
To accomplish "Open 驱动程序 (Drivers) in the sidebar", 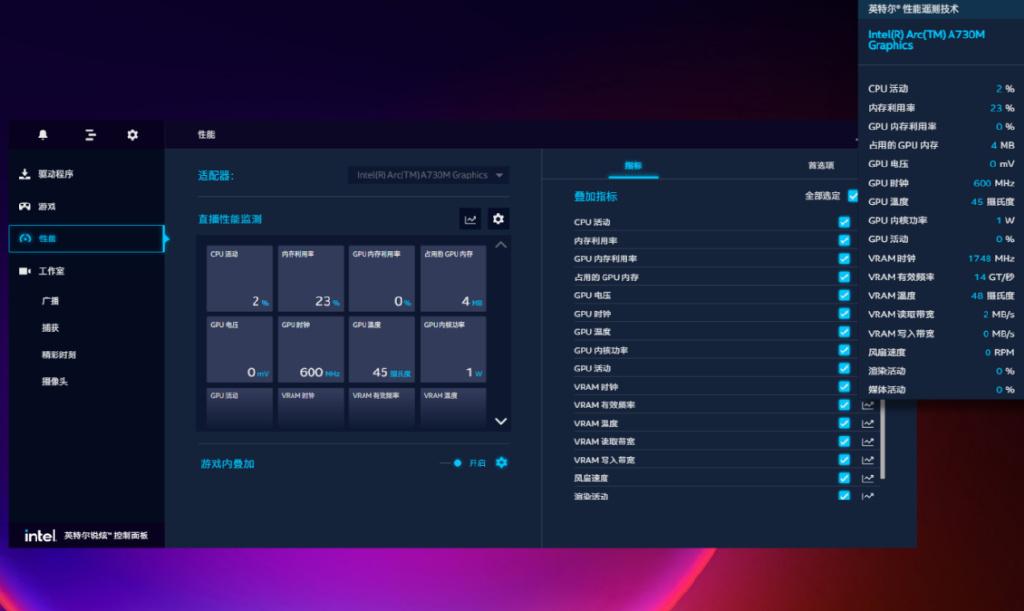I will coord(56,174).
